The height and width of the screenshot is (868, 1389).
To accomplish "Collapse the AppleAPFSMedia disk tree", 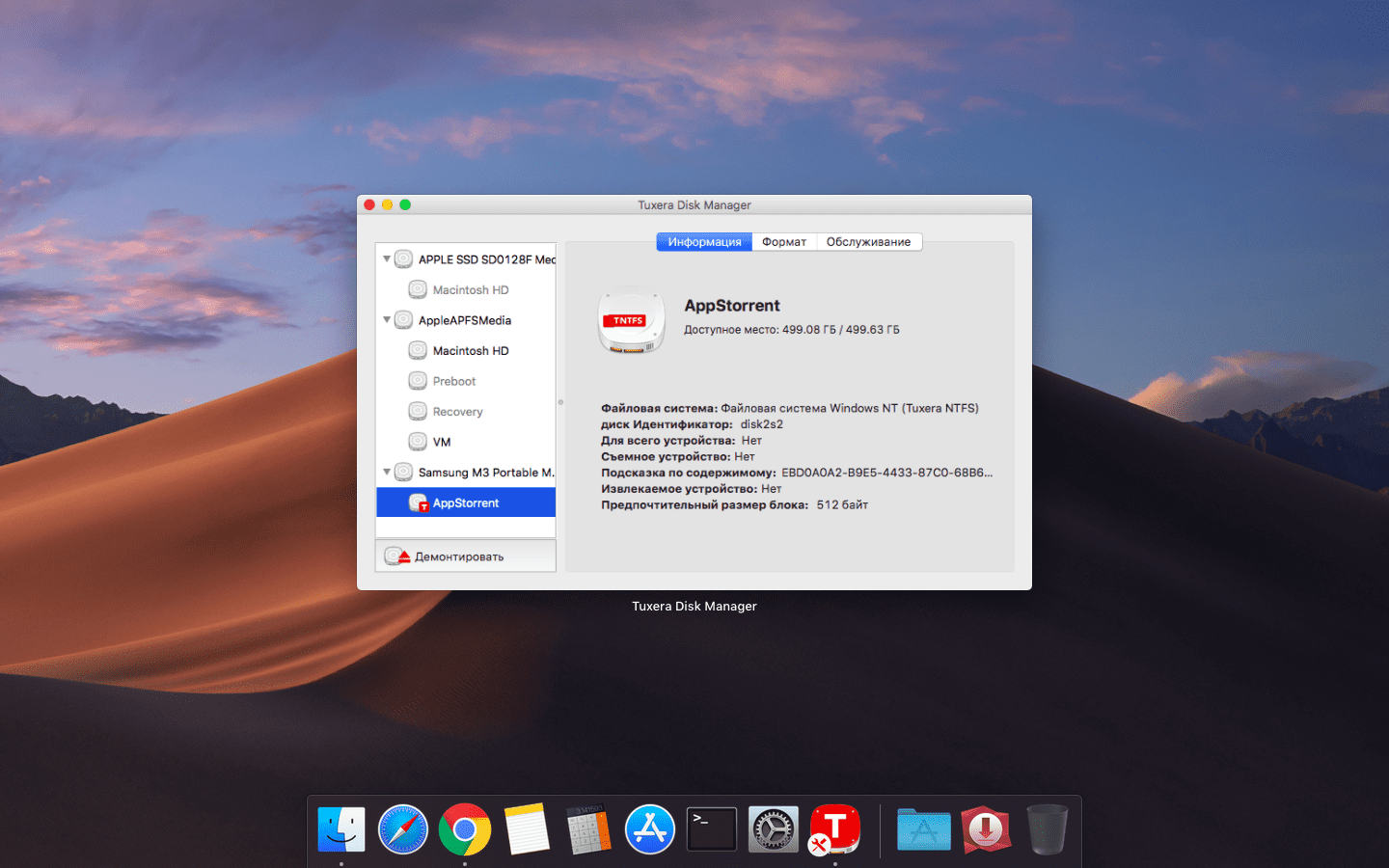I will (386, 319).
